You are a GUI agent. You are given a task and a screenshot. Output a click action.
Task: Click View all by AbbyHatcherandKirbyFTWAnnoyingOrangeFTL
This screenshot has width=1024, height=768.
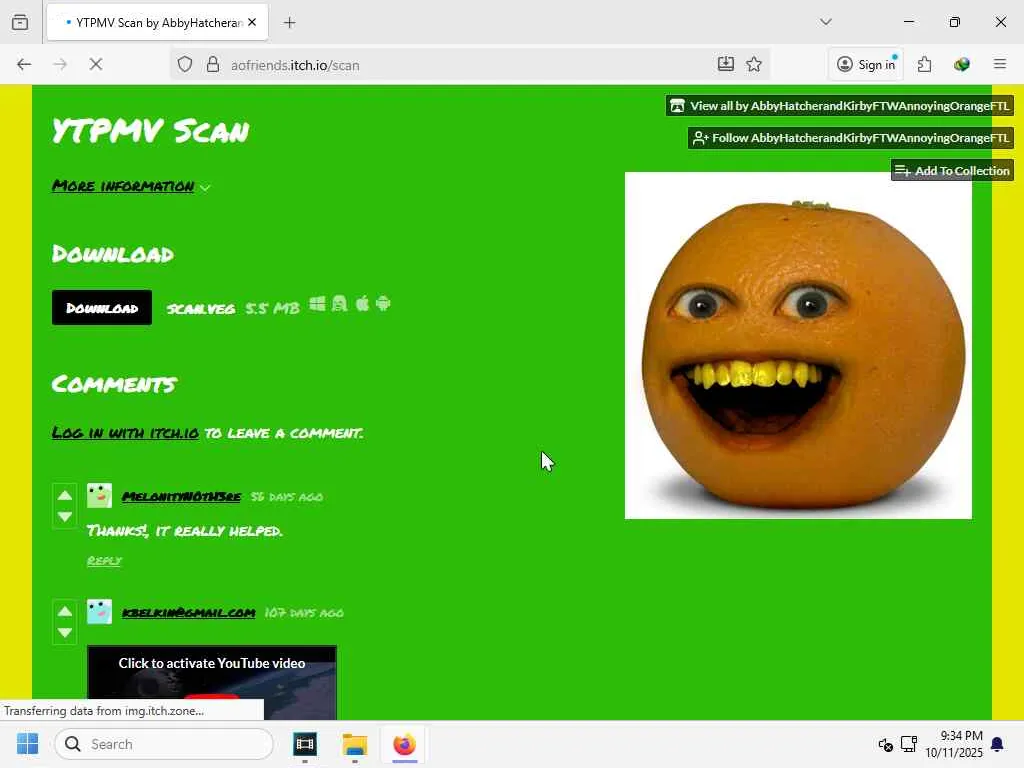point(839,106)
